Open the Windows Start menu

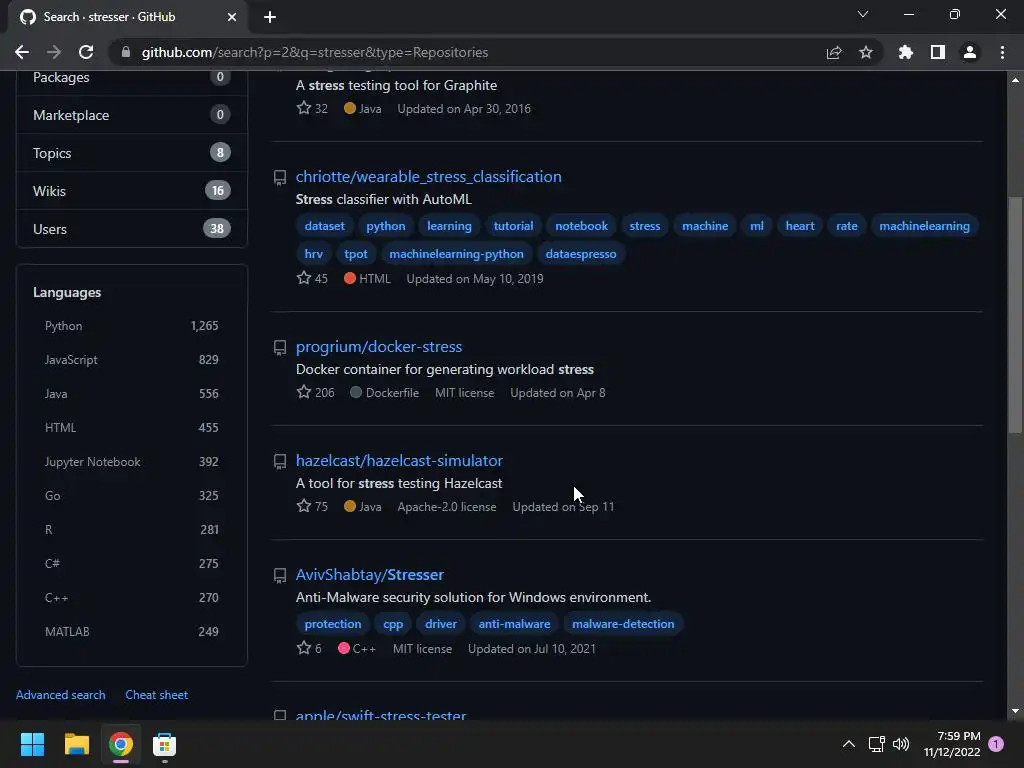click(x=32, y=744)
